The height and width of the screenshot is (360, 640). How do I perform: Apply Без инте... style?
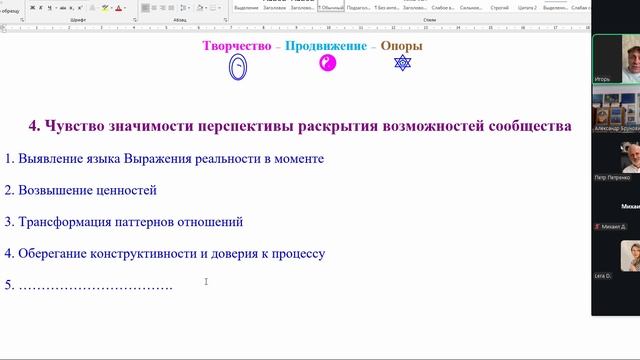coord(387,8)
